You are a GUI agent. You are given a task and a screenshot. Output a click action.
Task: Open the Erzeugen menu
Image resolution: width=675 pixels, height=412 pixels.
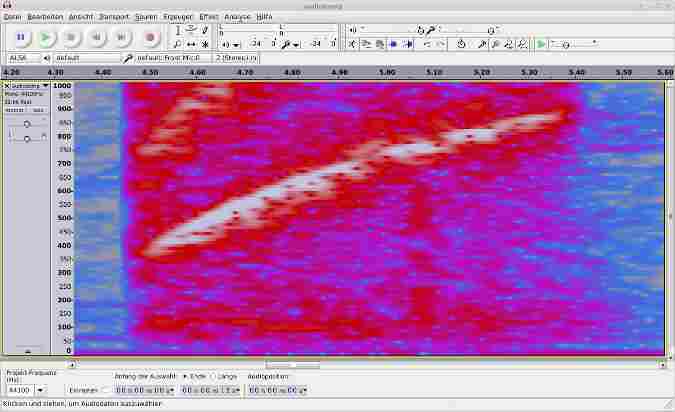coord(178,17)
